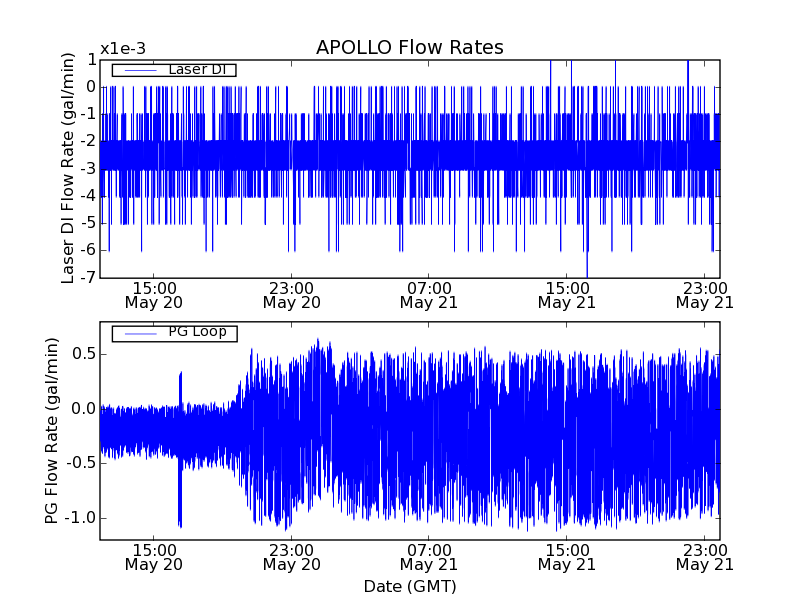Click the Date (GMT) x-axis label
The image size is (800, 600).
[409, 586]
